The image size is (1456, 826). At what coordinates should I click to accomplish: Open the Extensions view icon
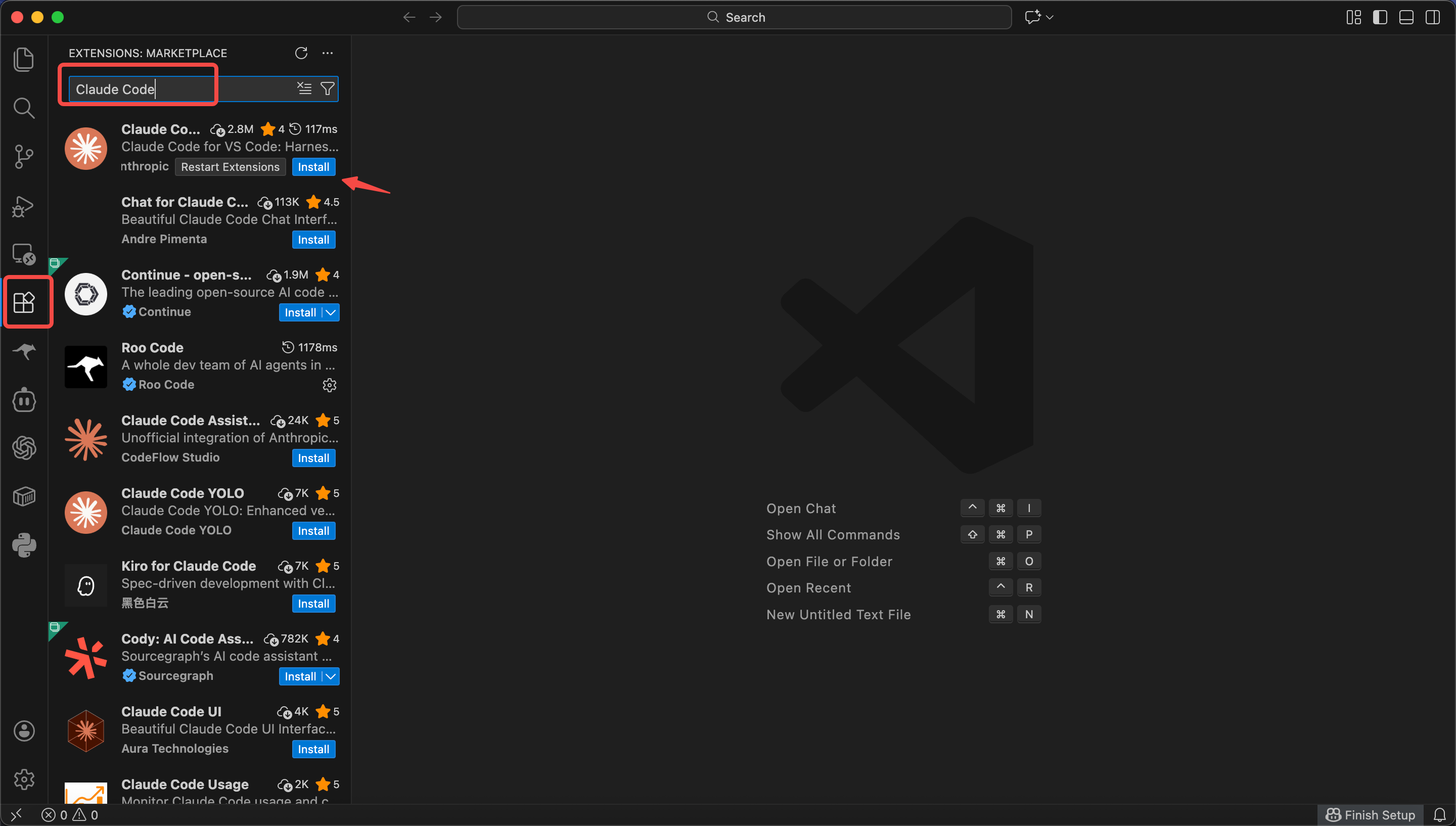pyautogui.click(x=24, y=302)
